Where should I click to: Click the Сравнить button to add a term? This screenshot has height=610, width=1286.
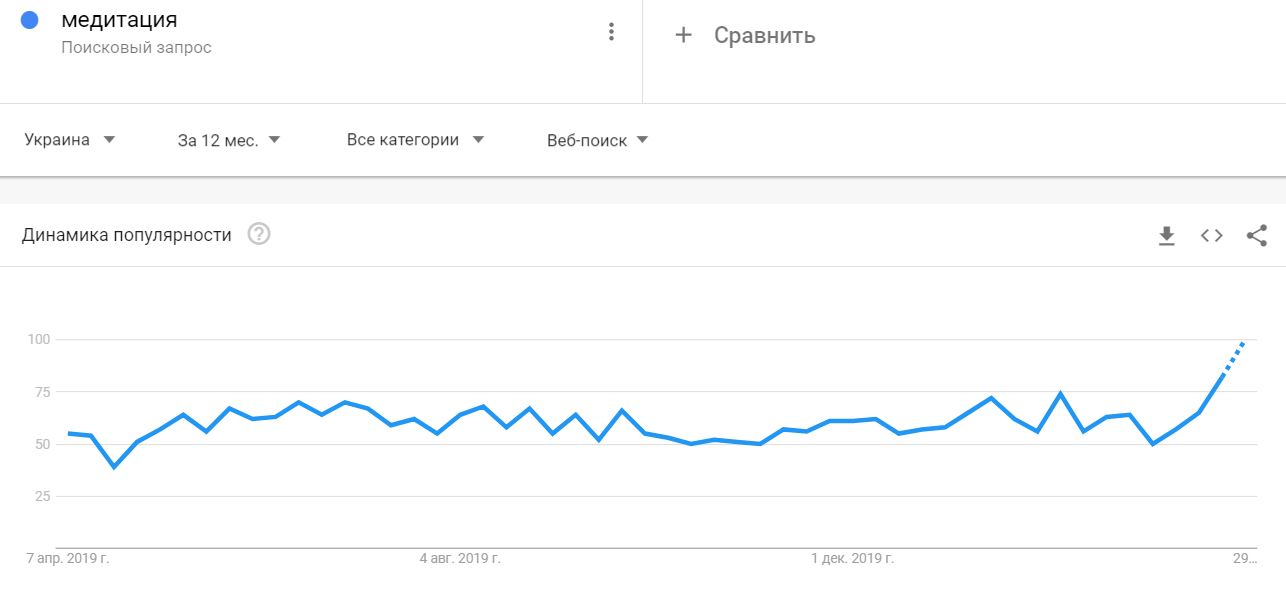coord(745,35)
